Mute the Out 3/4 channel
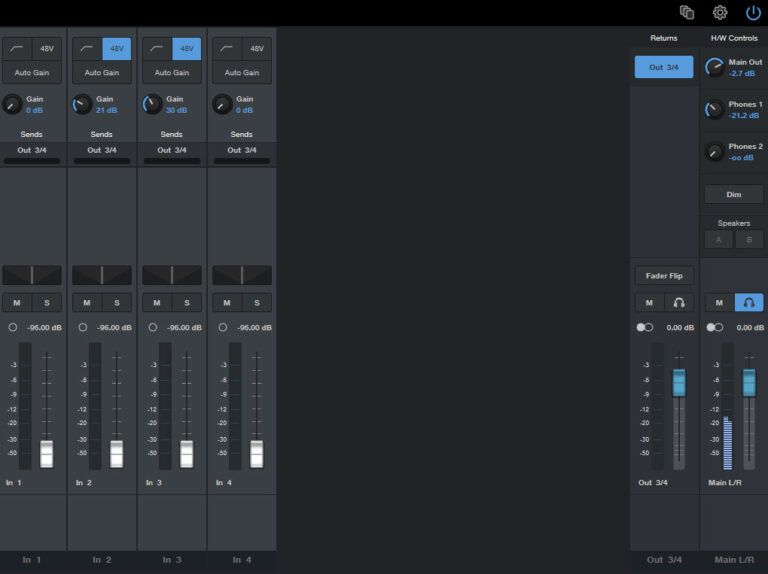768x574 pixels. (649, 303)
